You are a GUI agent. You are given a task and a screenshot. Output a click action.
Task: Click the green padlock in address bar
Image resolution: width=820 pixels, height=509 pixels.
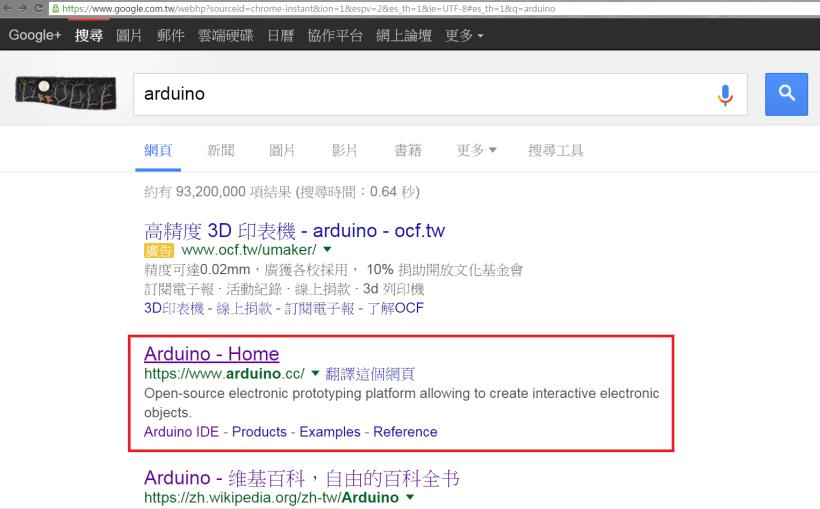pos(55,7)
